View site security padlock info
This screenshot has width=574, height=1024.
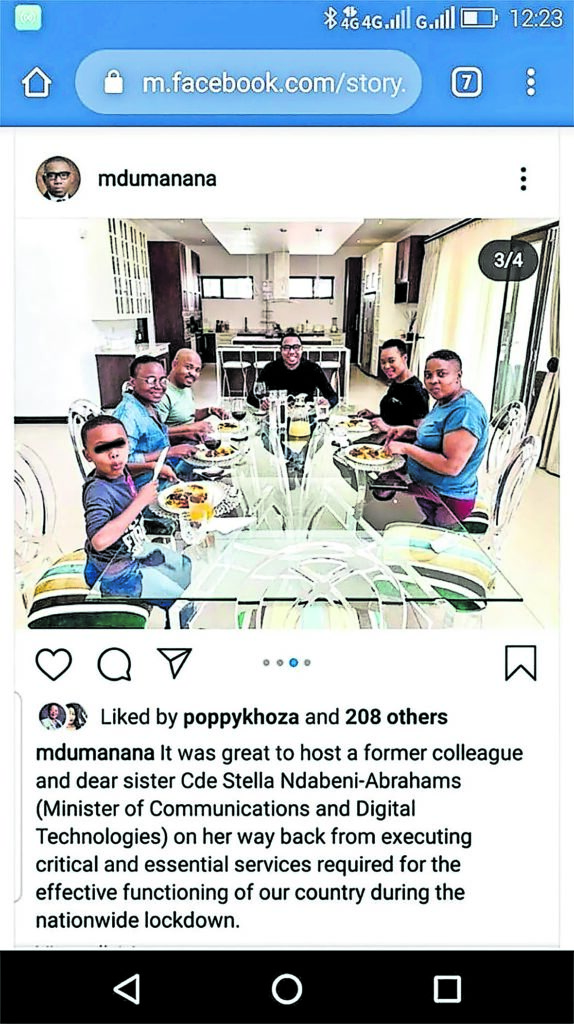pyautogui.click(x=114, y=82)
